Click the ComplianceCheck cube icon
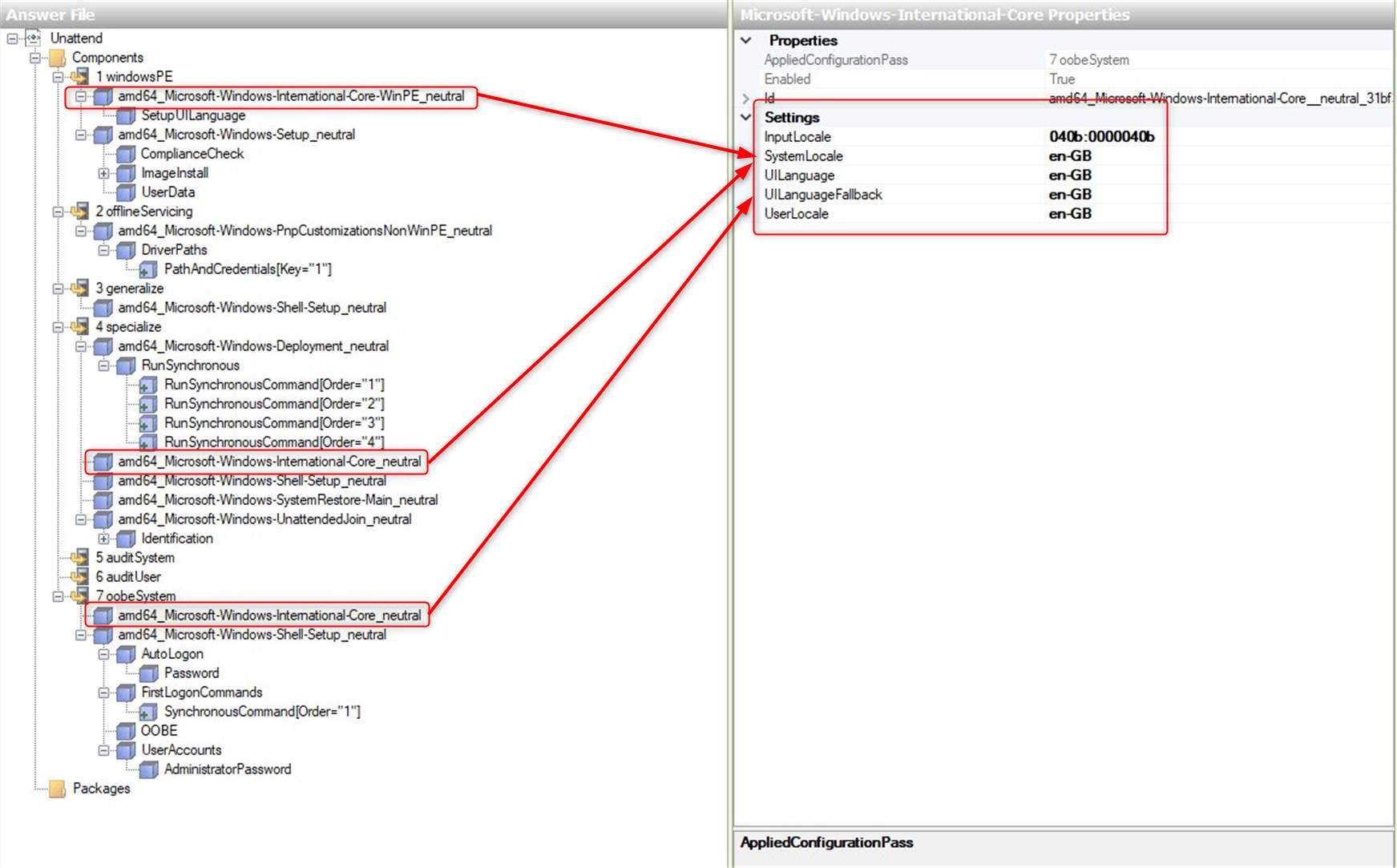This screenshot has height=868, width=1397. pyautogui.click(x=126, y=154)
